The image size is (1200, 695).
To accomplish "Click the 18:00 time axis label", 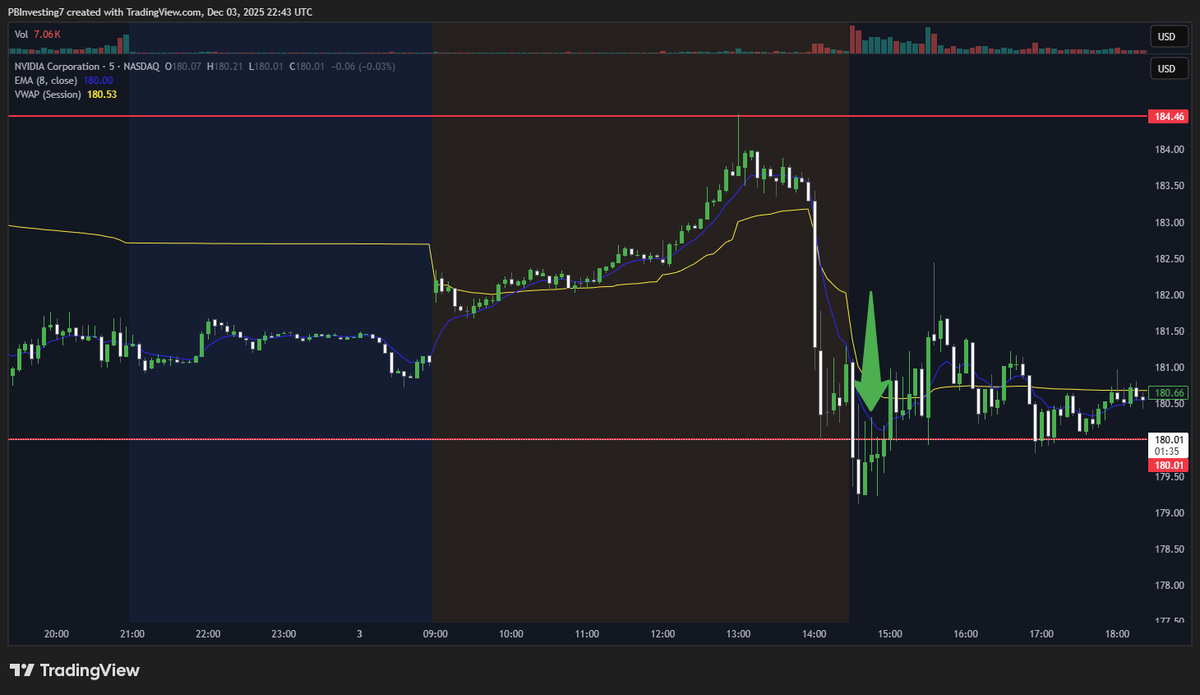I will click(x=1117, y=634).
